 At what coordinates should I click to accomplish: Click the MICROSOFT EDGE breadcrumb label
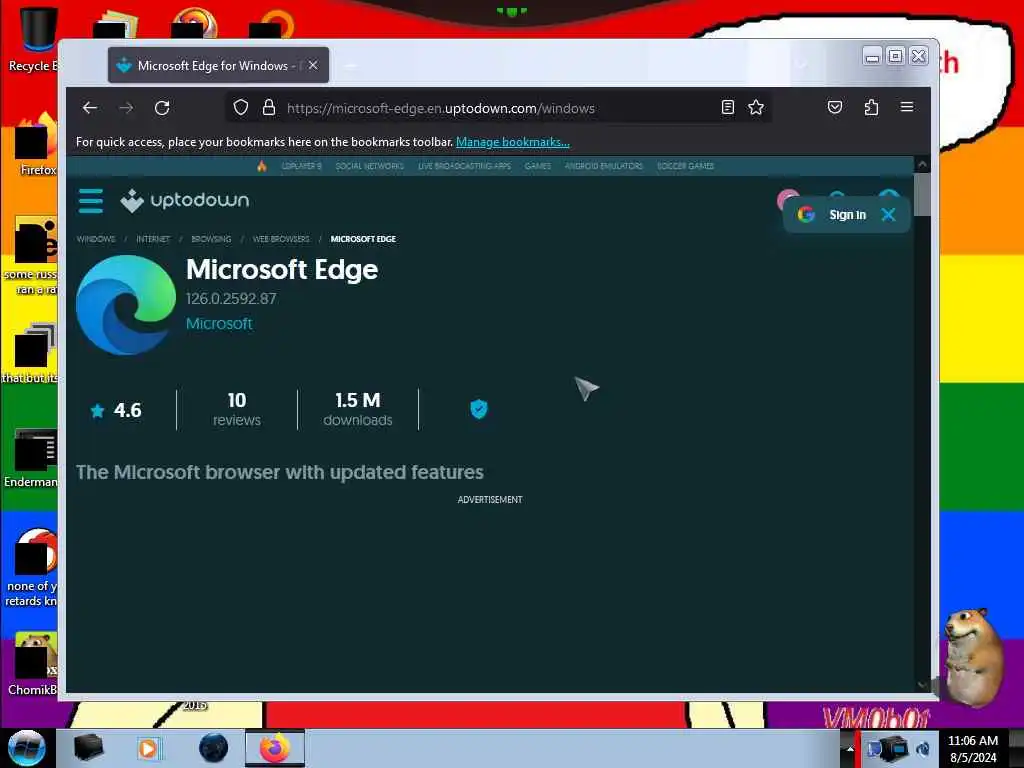(363, 239)
